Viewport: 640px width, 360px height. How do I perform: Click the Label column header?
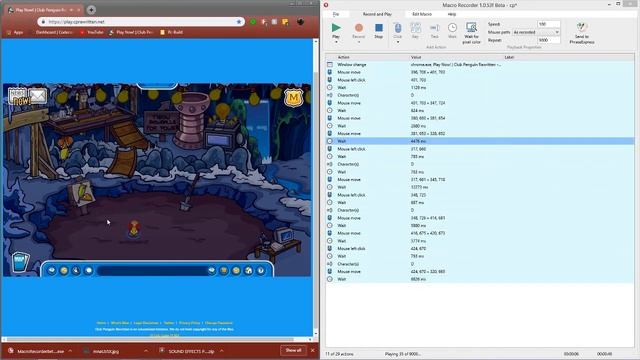(509, 57)
